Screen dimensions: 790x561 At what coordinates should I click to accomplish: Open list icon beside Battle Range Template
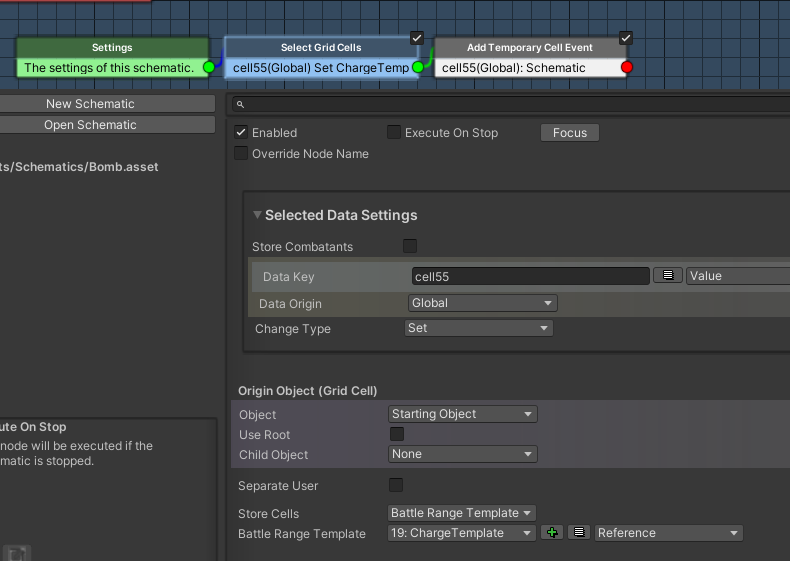[579, 532]
